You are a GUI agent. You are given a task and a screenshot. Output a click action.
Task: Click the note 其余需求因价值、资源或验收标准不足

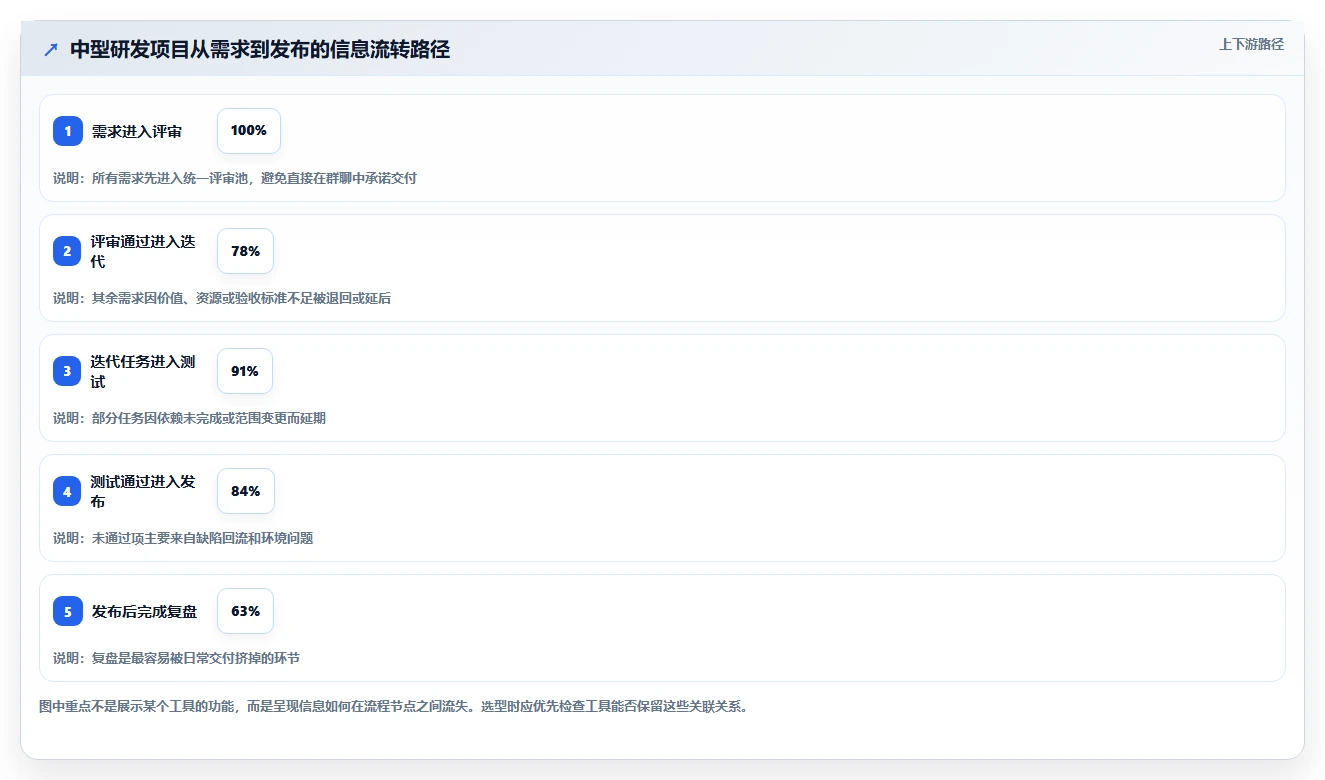(x=222, y=298)
